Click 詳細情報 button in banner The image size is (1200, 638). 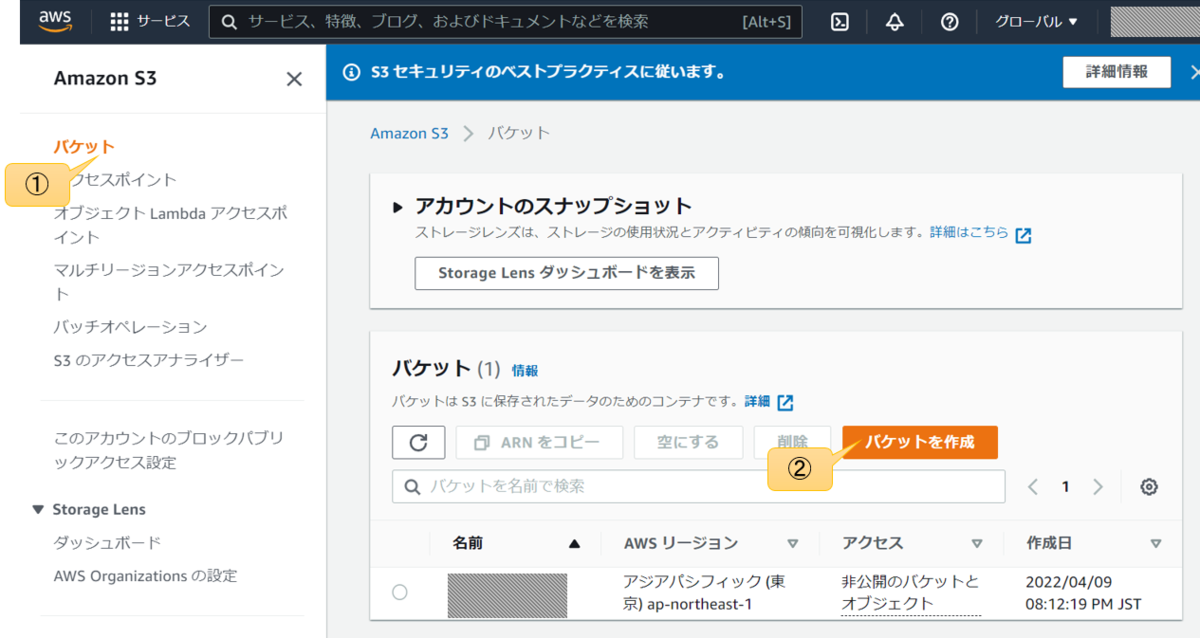coord(1117,72)
